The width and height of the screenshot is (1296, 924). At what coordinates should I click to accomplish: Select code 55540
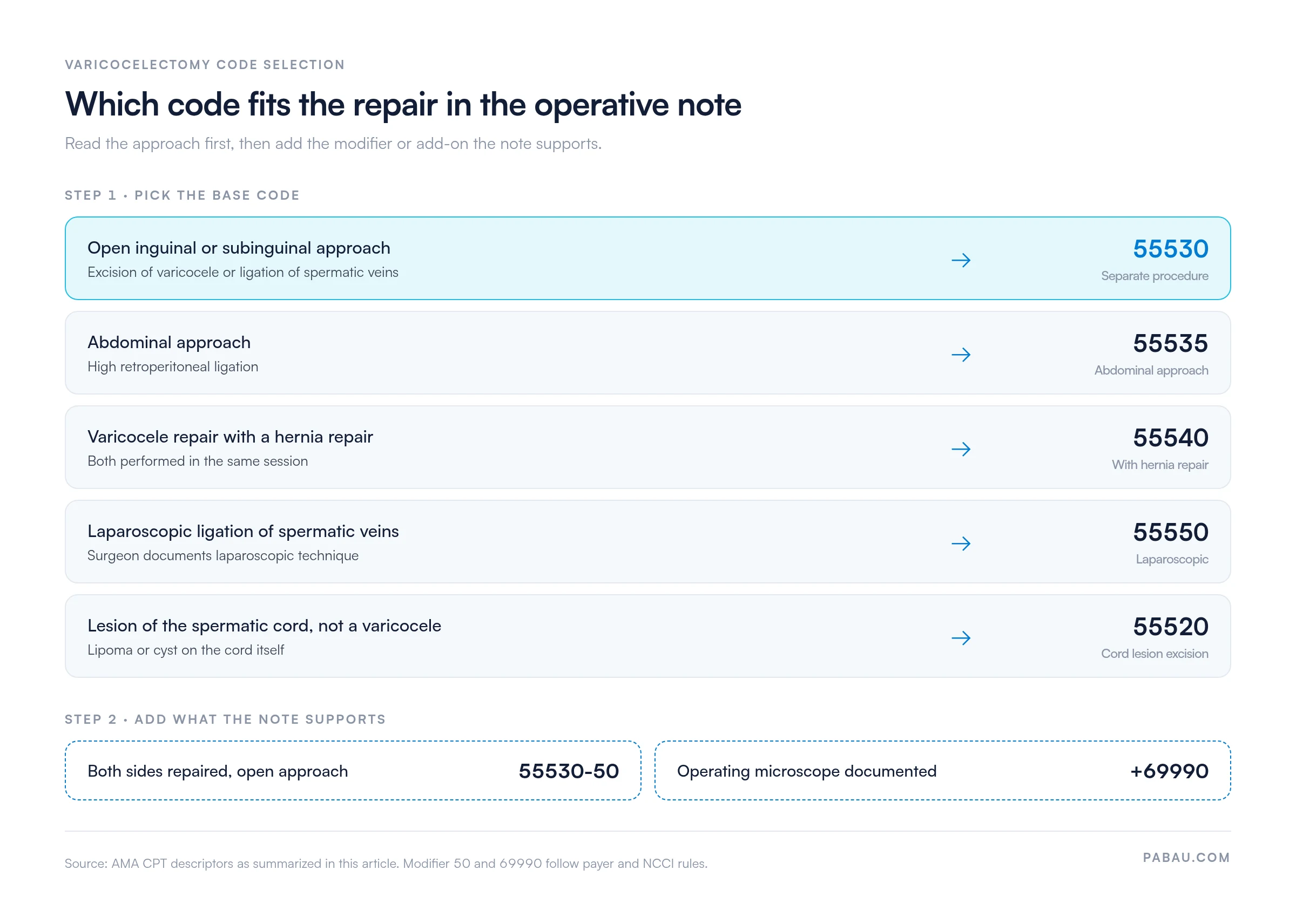pos(1170,438)
